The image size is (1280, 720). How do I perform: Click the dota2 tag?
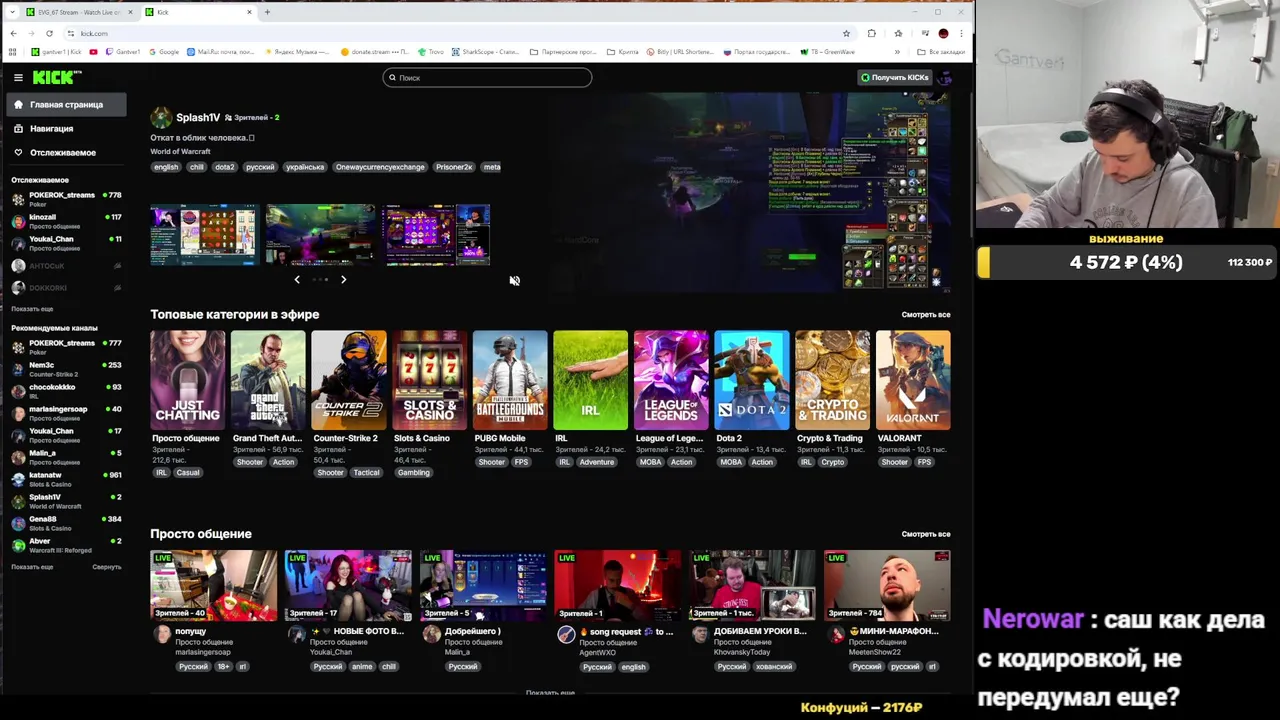[x=225, y=167]
